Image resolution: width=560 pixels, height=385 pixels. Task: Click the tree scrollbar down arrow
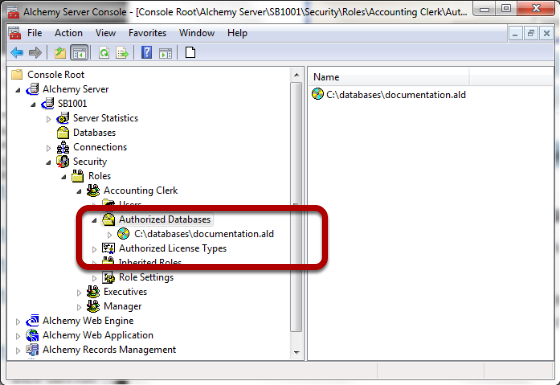(x=296, y=352)
